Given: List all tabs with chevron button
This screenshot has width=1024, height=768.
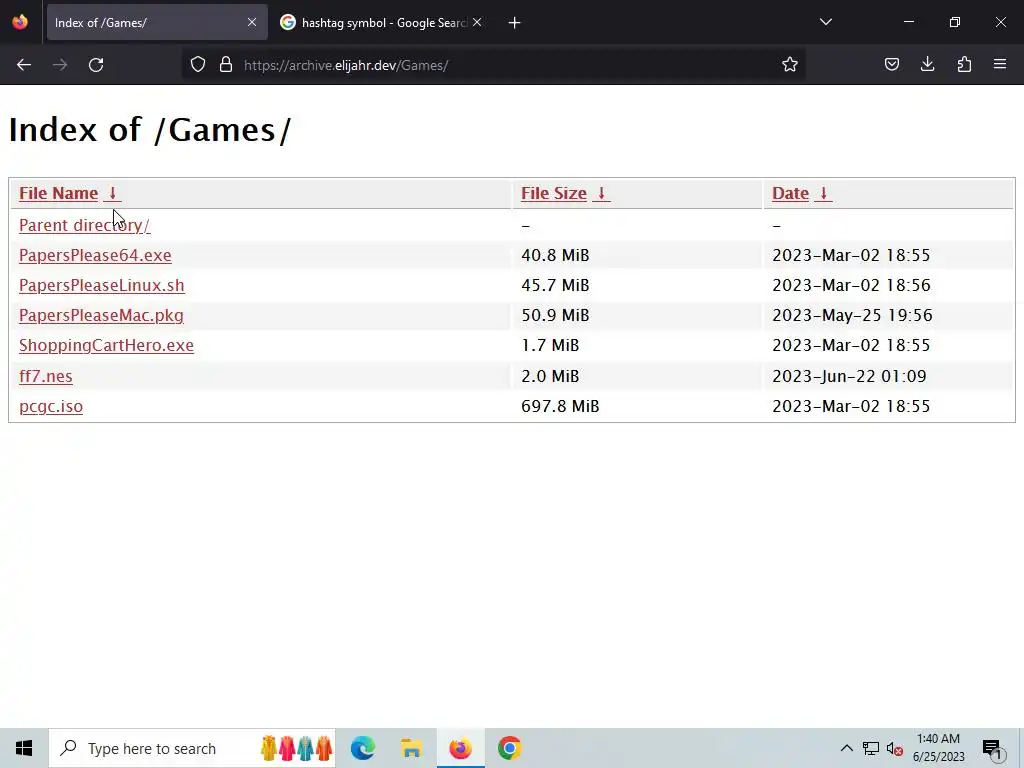Looking at the screenshot, I should tap(825, 22).
